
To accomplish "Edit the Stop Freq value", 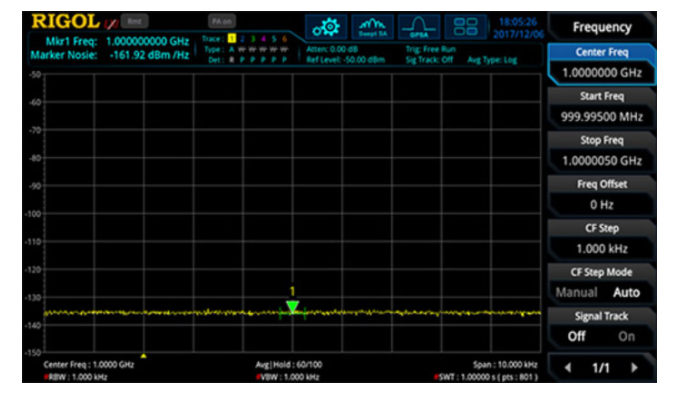I will (x=602, y=161).
